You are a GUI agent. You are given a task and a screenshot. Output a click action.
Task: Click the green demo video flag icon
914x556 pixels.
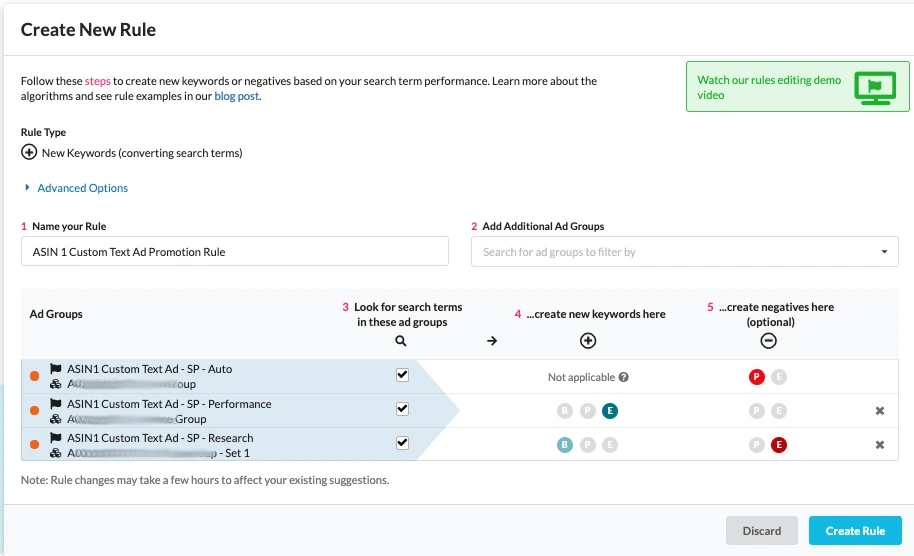pos(874,87)
